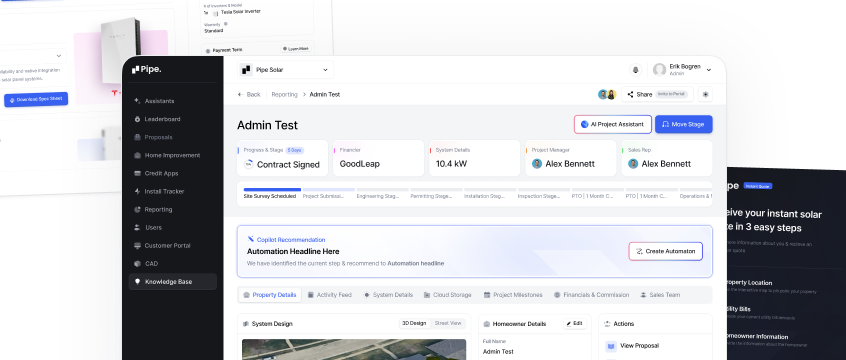The image size is (846, 360).
Task: Click Erik Bogren's profile avatar
Action: (659, 70)
